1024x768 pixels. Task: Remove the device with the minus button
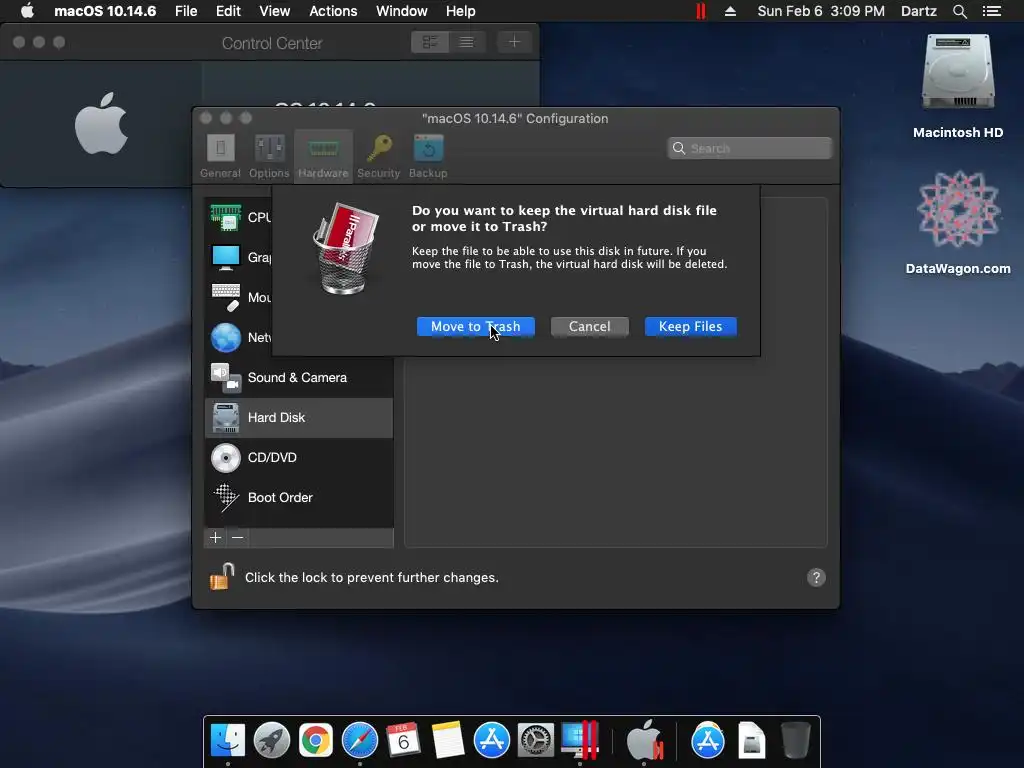pyautogui.click(x=238, y=537)
